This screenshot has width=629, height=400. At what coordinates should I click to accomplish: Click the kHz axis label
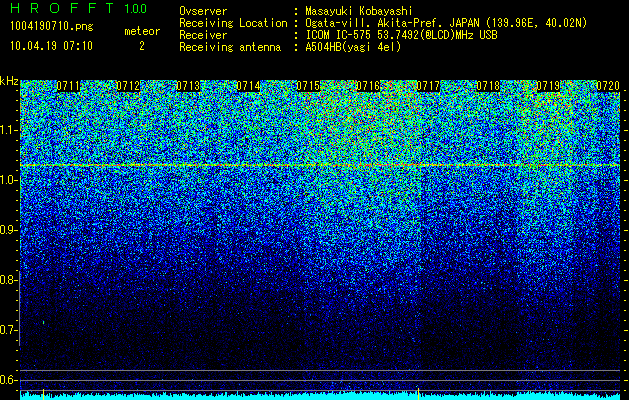(x=9, y=81)
